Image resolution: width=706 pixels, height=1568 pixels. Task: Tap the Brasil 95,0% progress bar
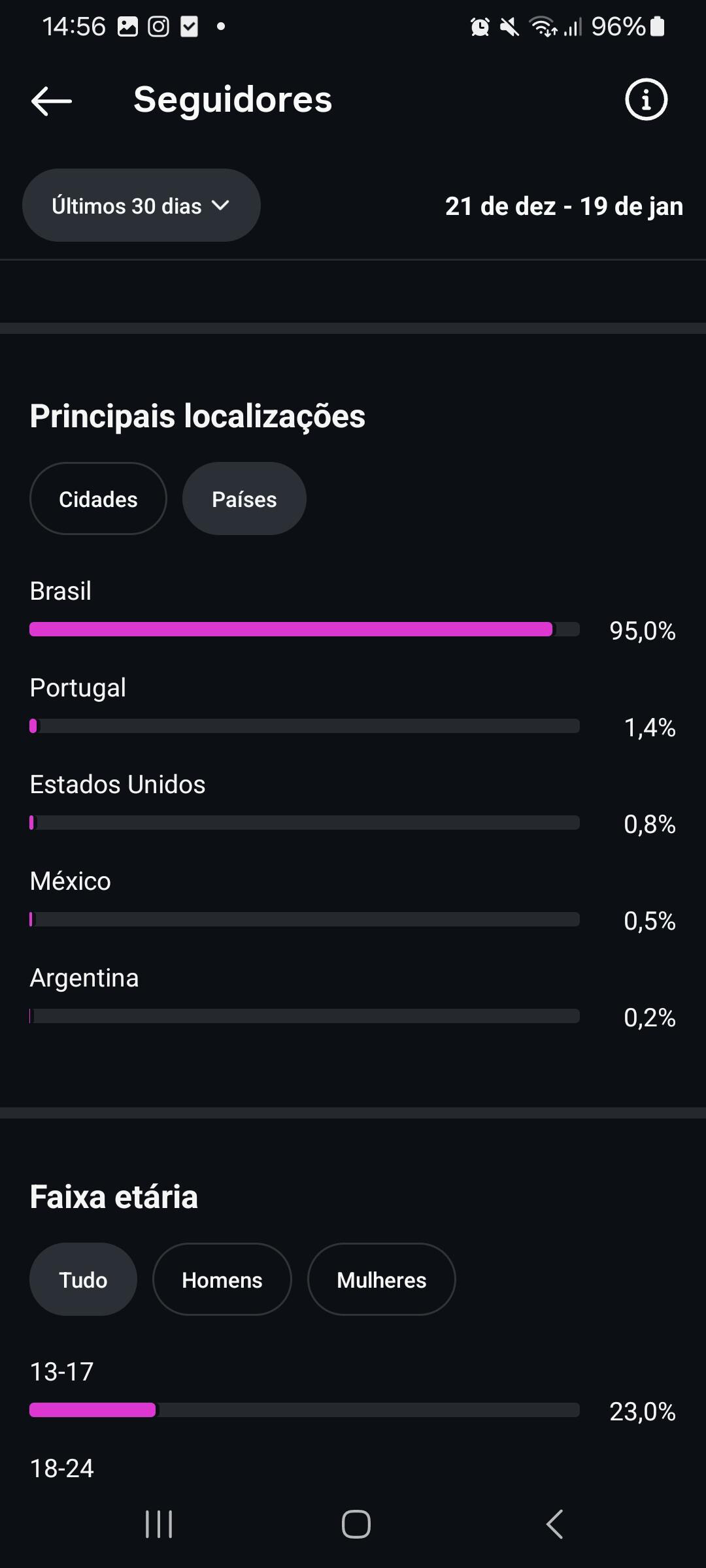point(304,629)
